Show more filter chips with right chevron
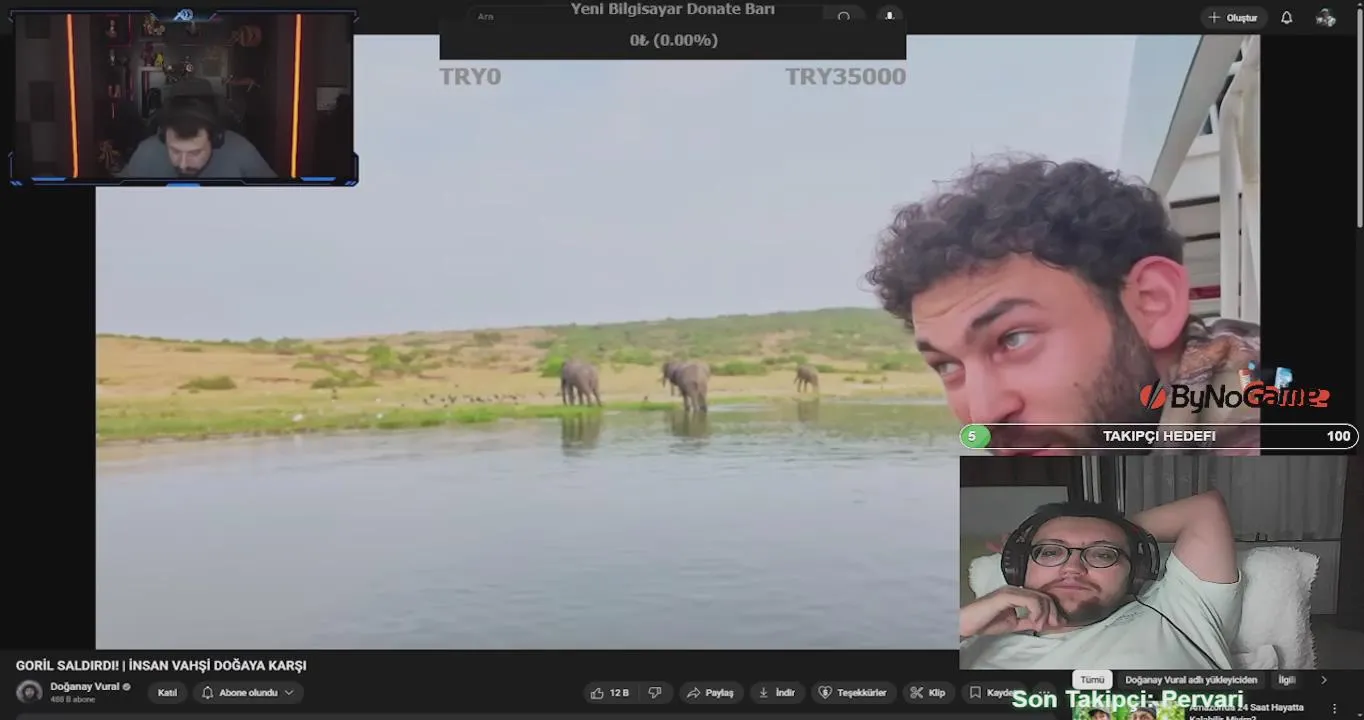The height and width of the screenshot is (720, 1364). (x=1324, y=680)
